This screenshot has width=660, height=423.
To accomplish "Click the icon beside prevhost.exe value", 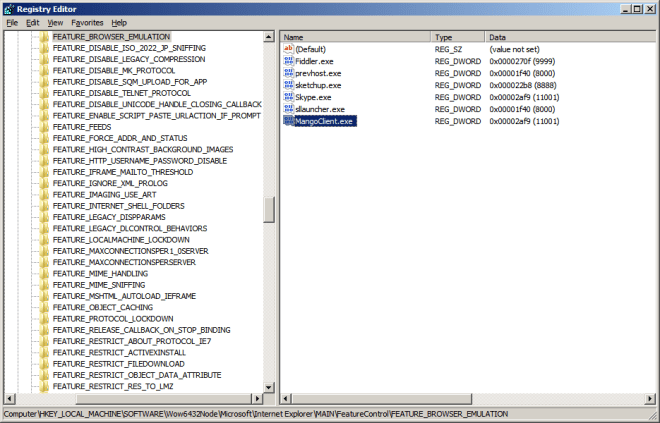I will (289, 73).
